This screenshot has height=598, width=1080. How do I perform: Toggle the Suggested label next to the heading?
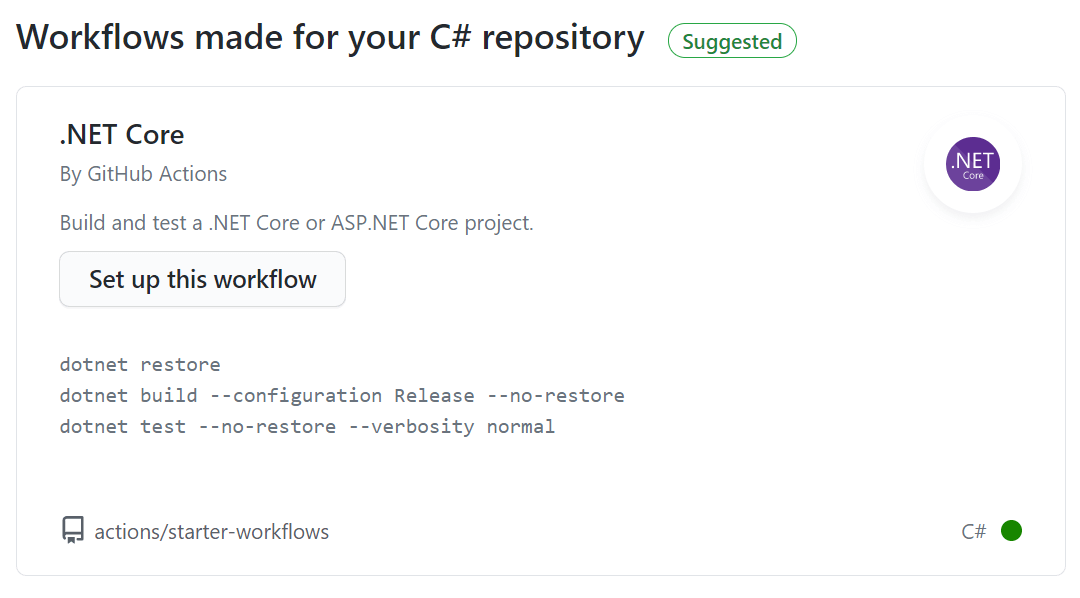(731, 41)
